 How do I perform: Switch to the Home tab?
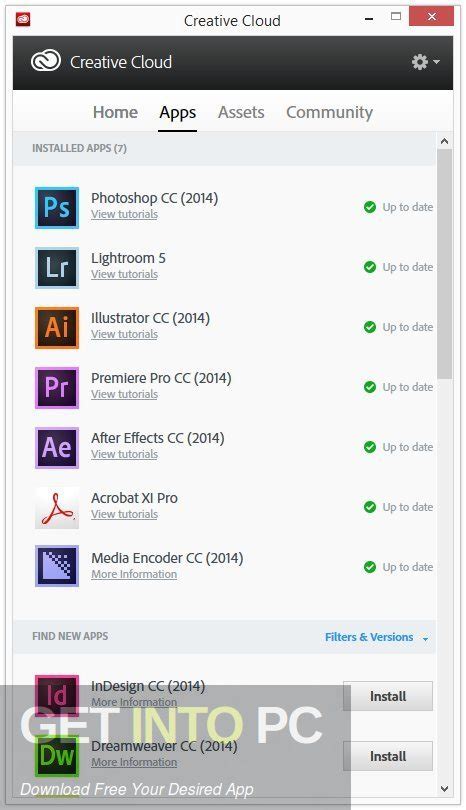[115, 112]
